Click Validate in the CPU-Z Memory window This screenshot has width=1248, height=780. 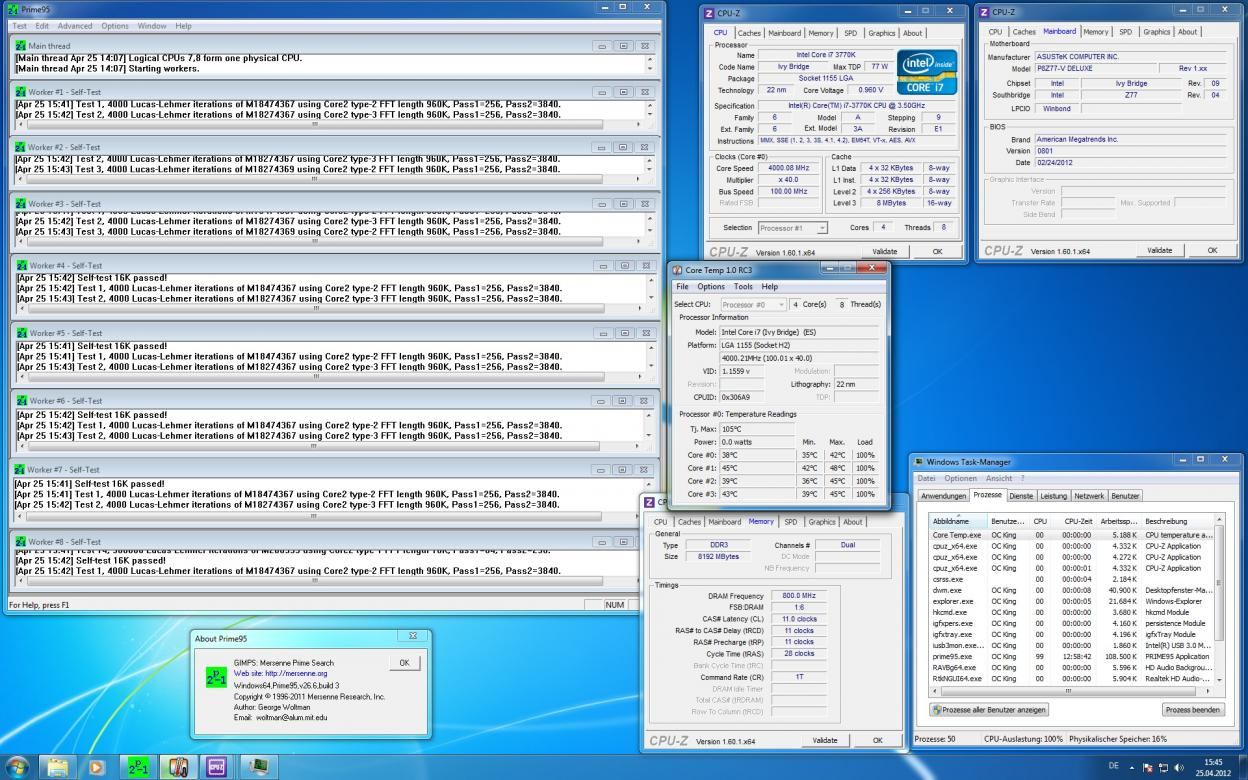click(x=825, y=741)
